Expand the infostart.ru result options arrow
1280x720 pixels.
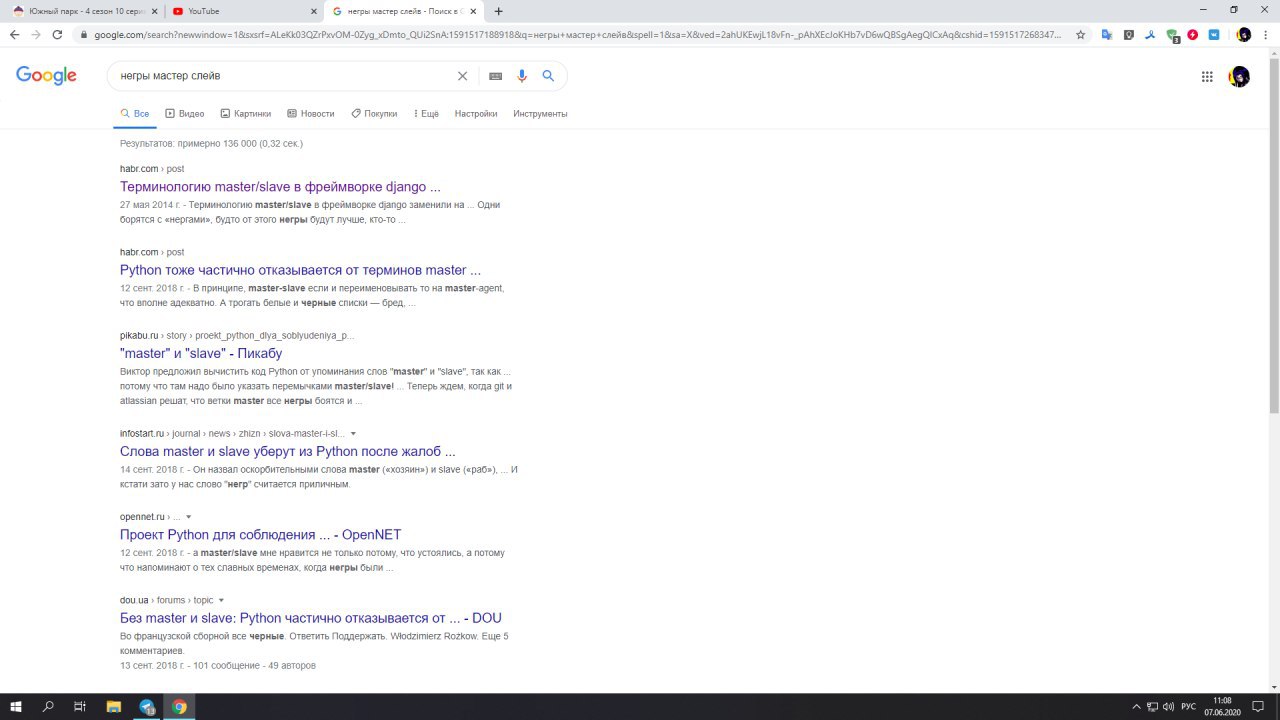click(353, 434)
